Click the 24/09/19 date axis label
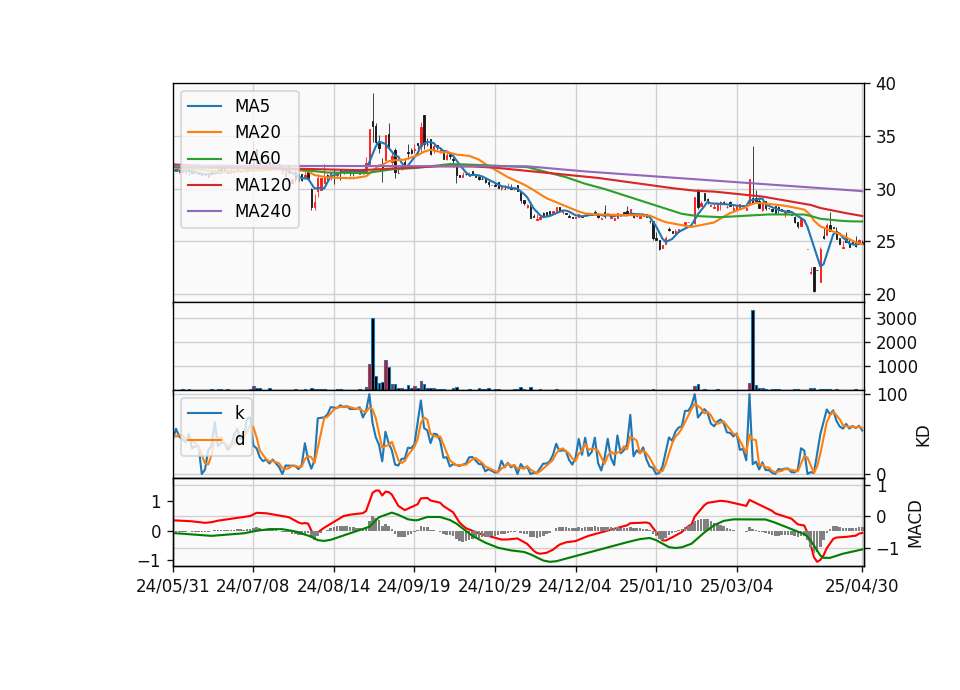This screenshot has width=960, height=690. click(414, 586)
